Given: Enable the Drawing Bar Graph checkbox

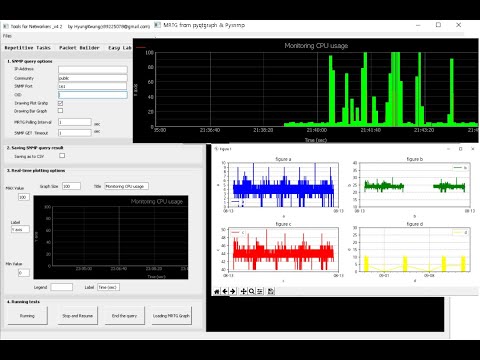Looking at the screenshot, I should [60, 111].
